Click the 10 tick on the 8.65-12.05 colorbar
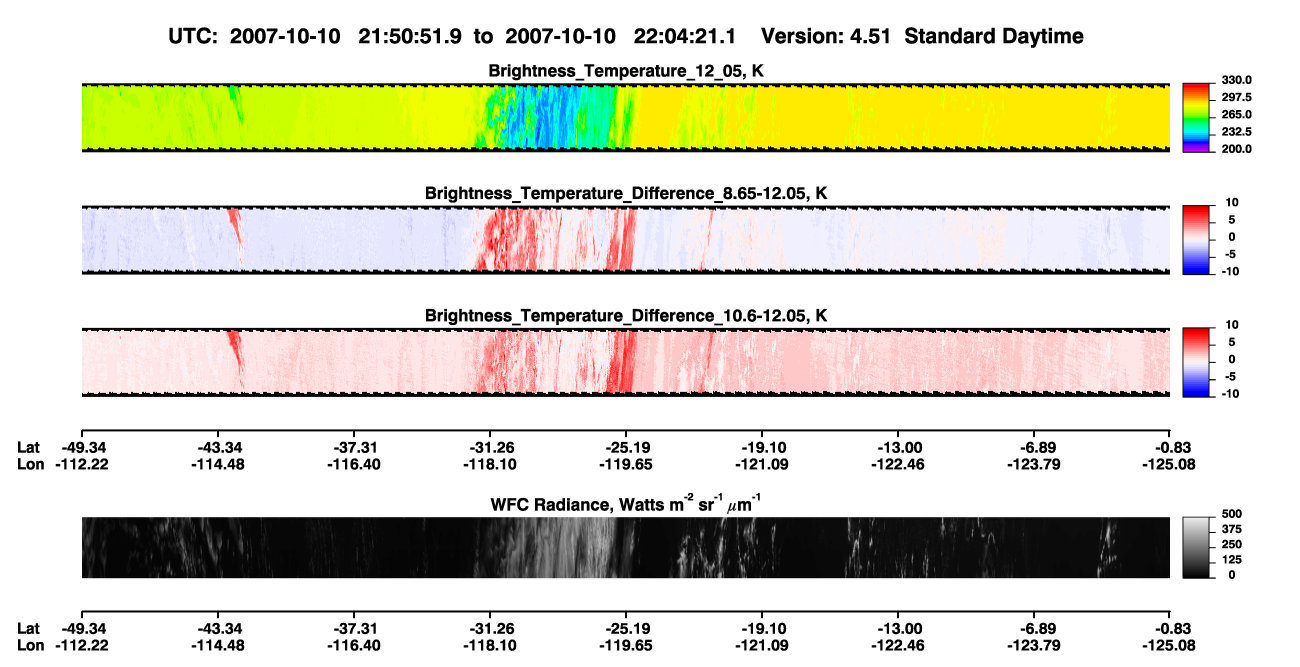1300x667 pixels. coord(1233,203)
